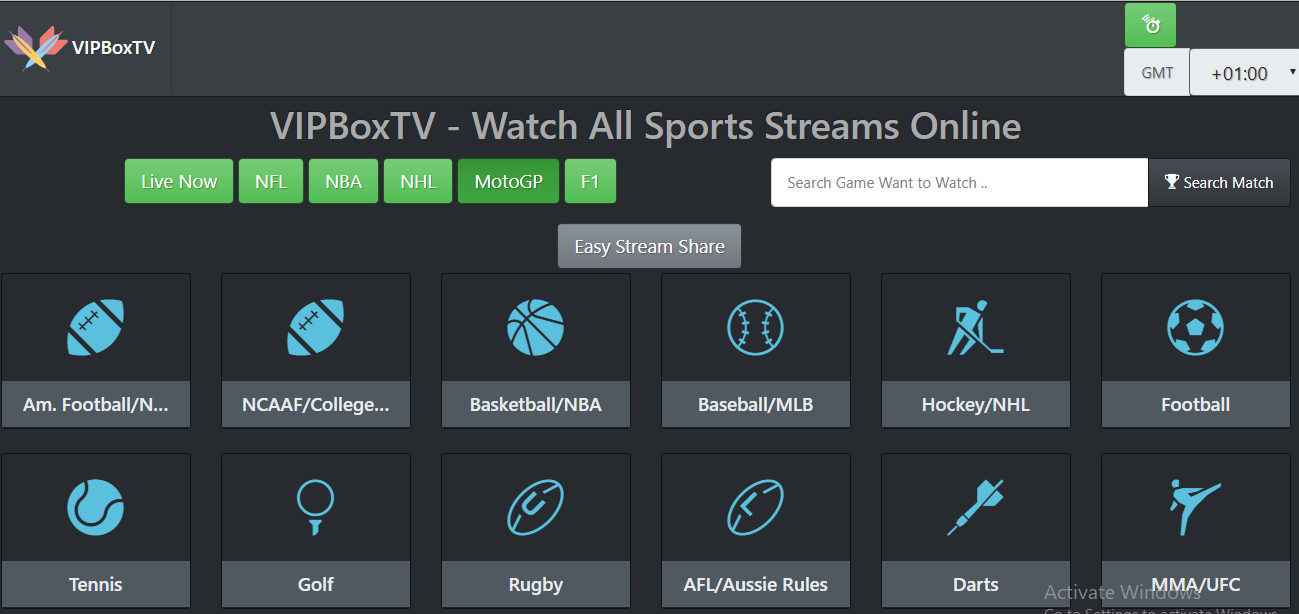1299x614 pixels.
Task: Open the MMA/UFC kicking fighter icon
Action: [x=1196, y=507]
